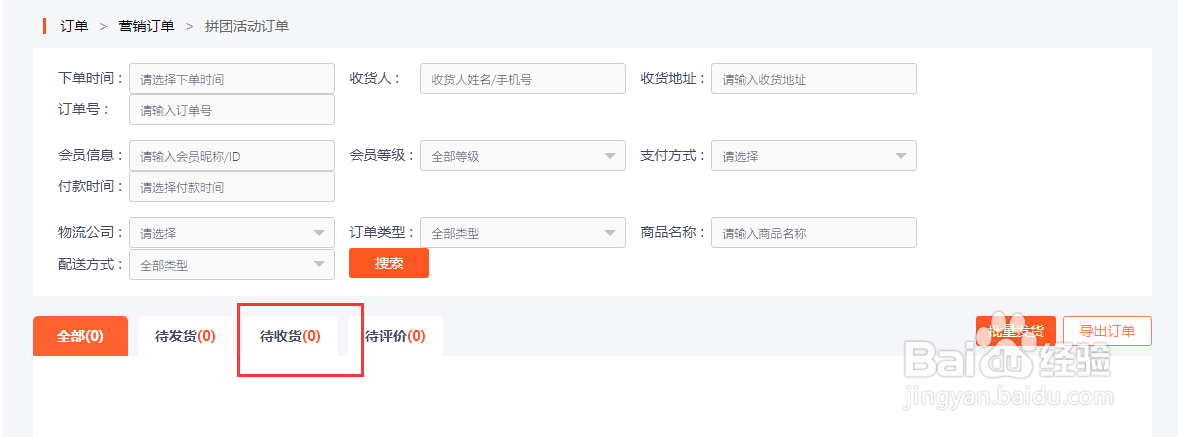The width and height of the screenshot is (1178, 437).
Task: Select the 待收货(0) tab
Action: [290, 336]
